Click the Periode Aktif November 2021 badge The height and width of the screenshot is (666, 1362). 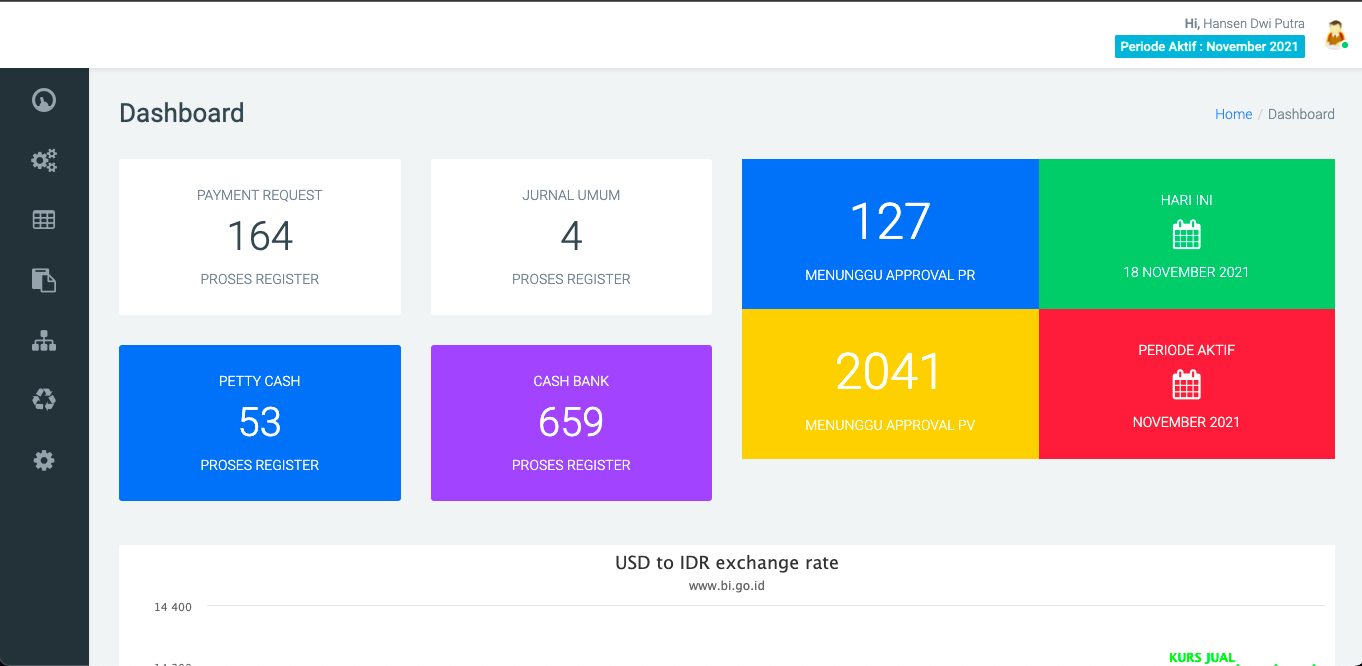coord(1209,47)
